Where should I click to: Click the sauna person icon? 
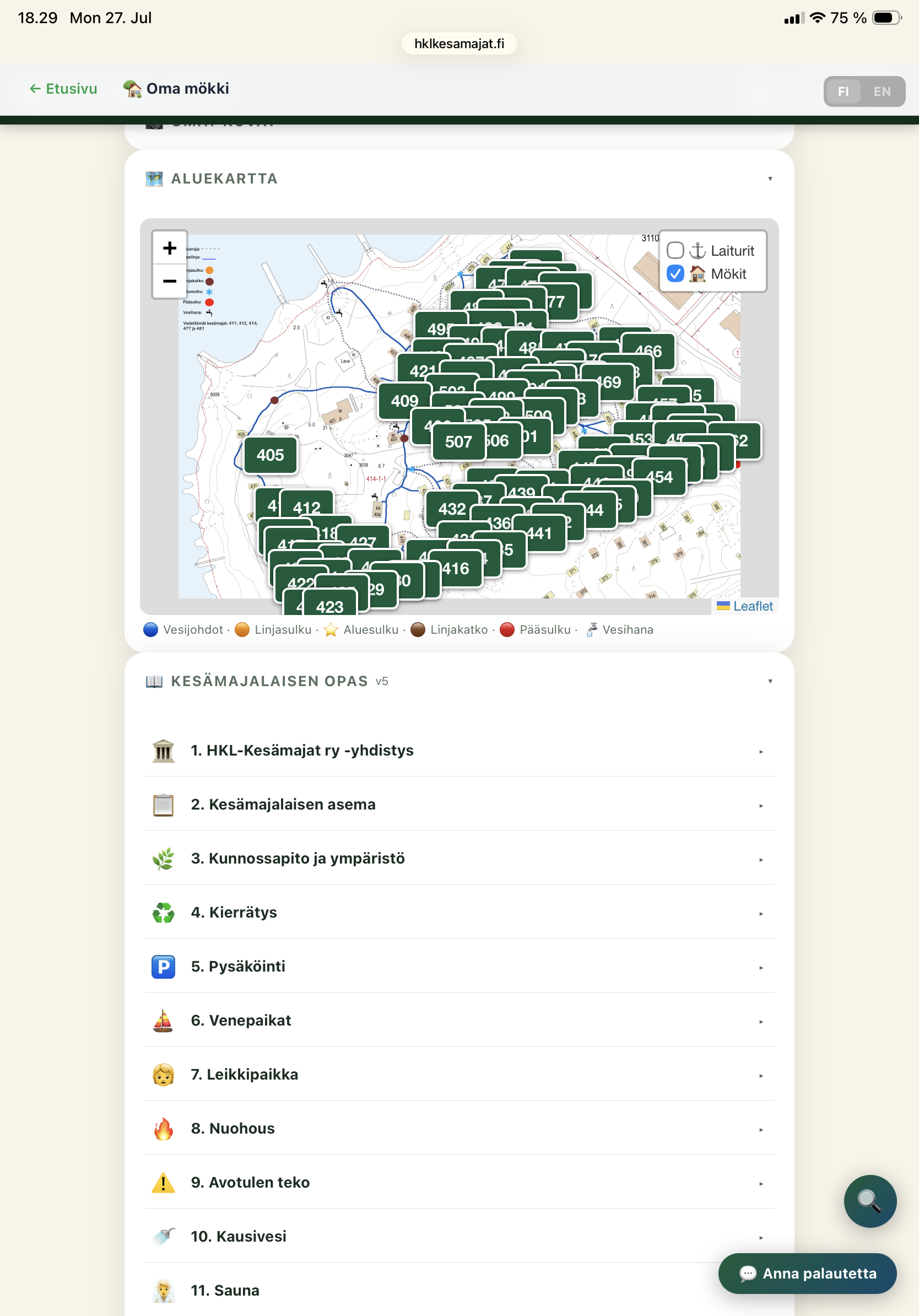(x=163, y=1291)
